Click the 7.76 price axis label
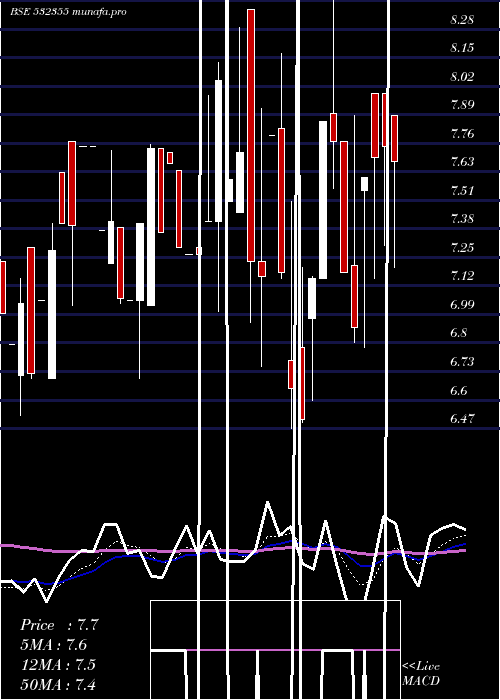The image size is (500, 700). coord(462,134)
